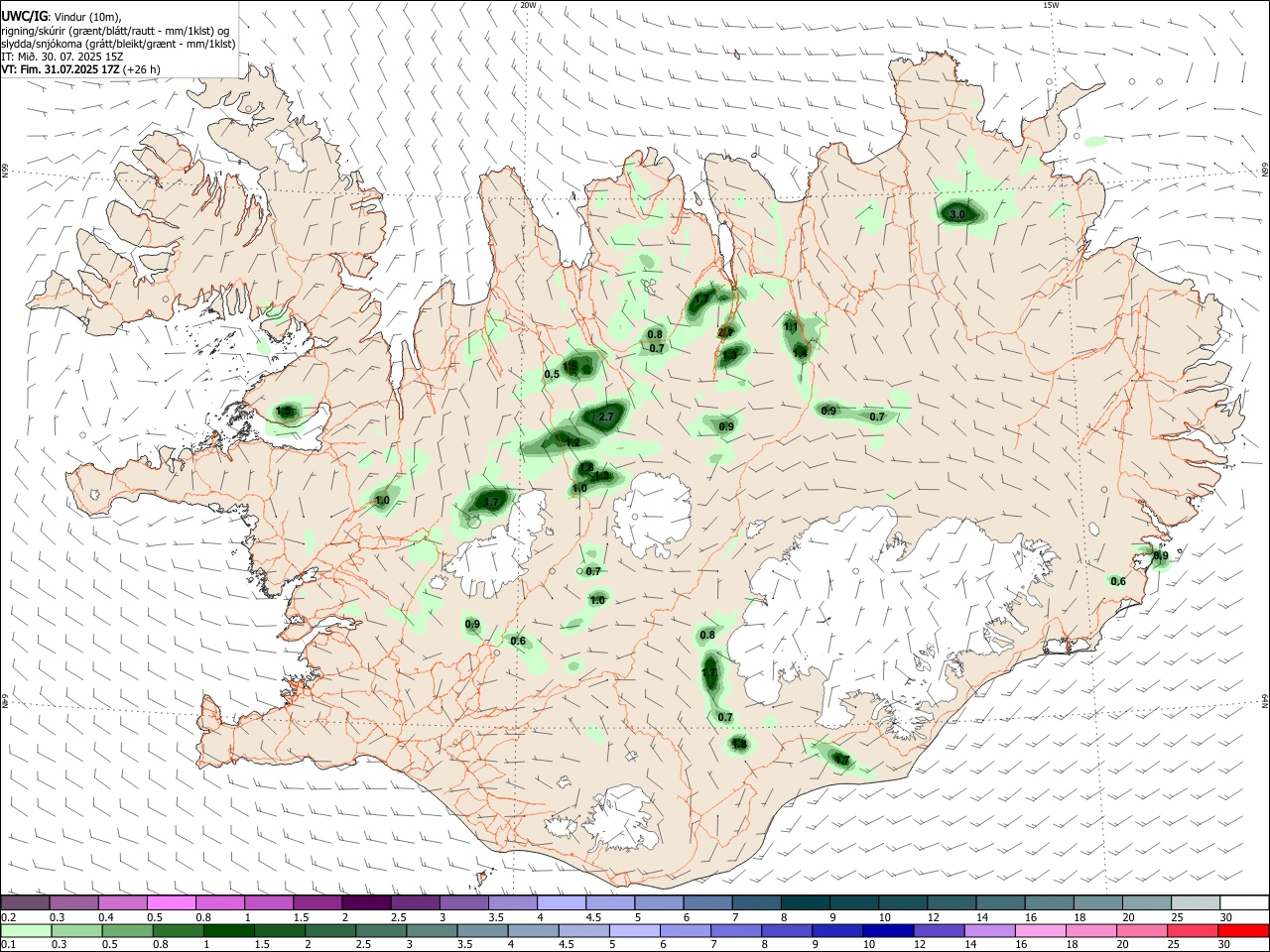The image size is (1270, 952).
Task: Click the royal blue 9 mm rain swatch
Action: click(x=836, y=930)
